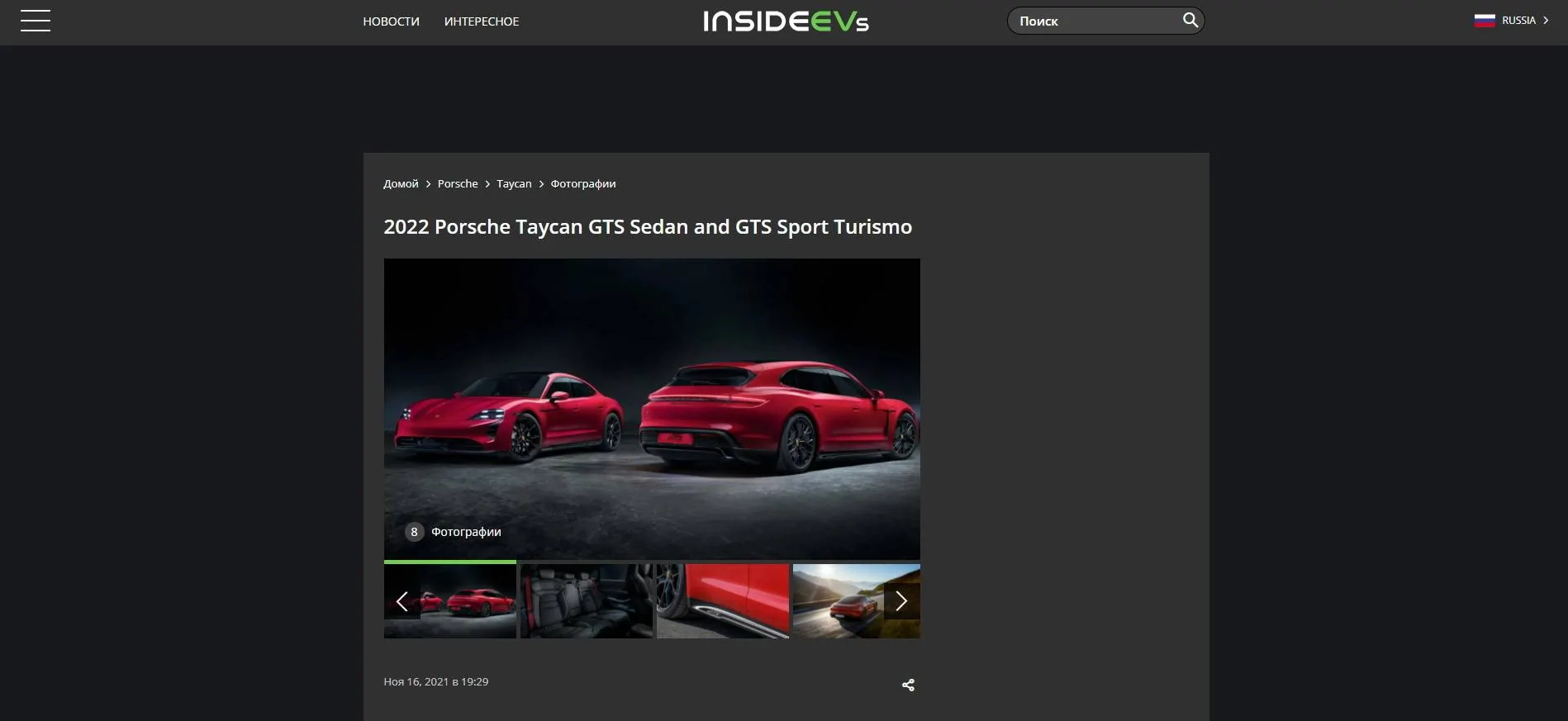The image size is (1568, 721).
Task: Click the 8 photos count badge
Action: [414, 532]
